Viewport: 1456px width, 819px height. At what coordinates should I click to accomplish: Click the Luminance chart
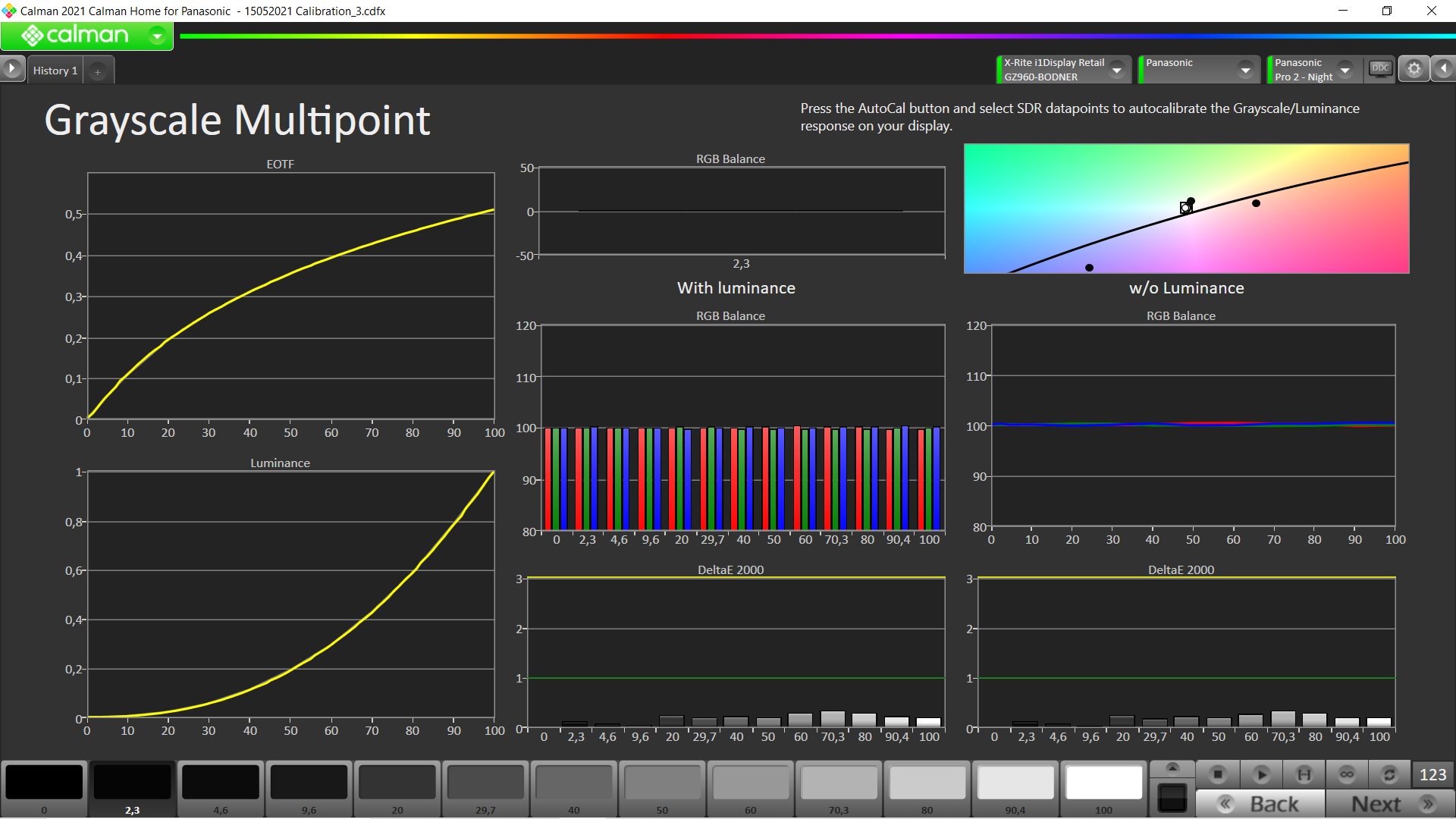[x=291, y=595]
